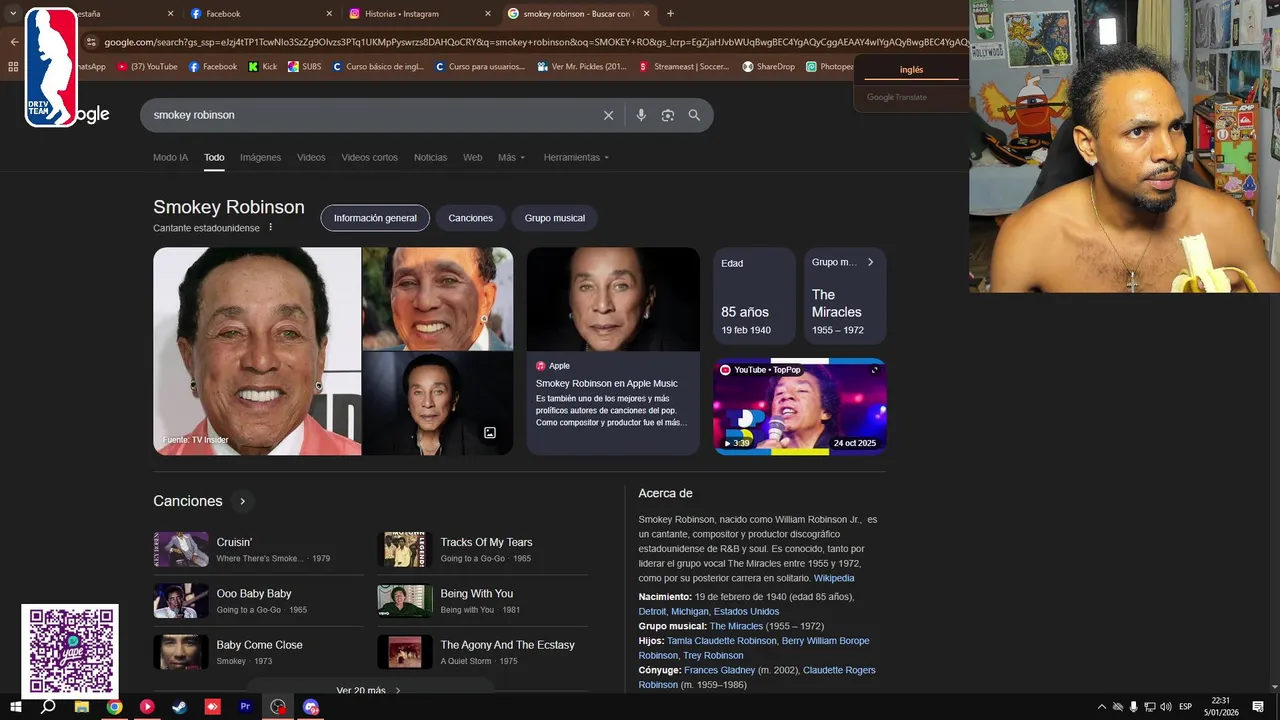Open Google Lens image search icon
The width and height of the screenshot is (1280, 720).
pos(668,115)
